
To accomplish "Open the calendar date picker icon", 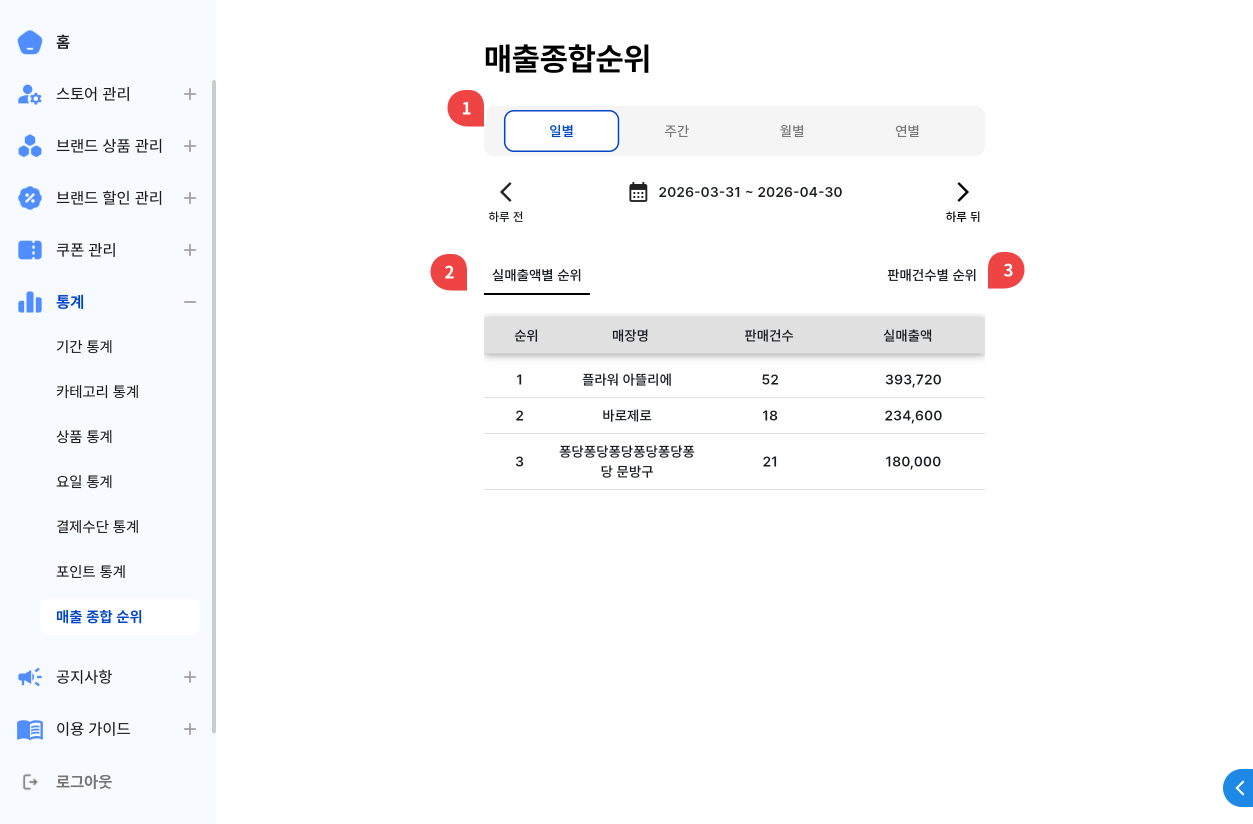I will pos(638,192).
